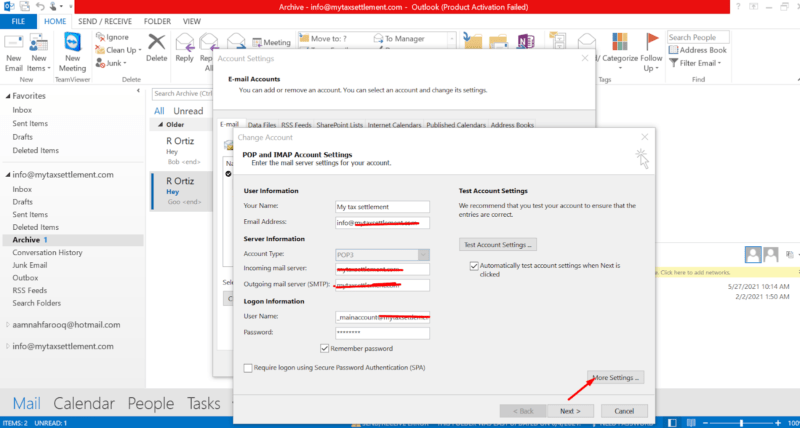Show Unread messages filter
800x428 pixels.
[188, 111]
